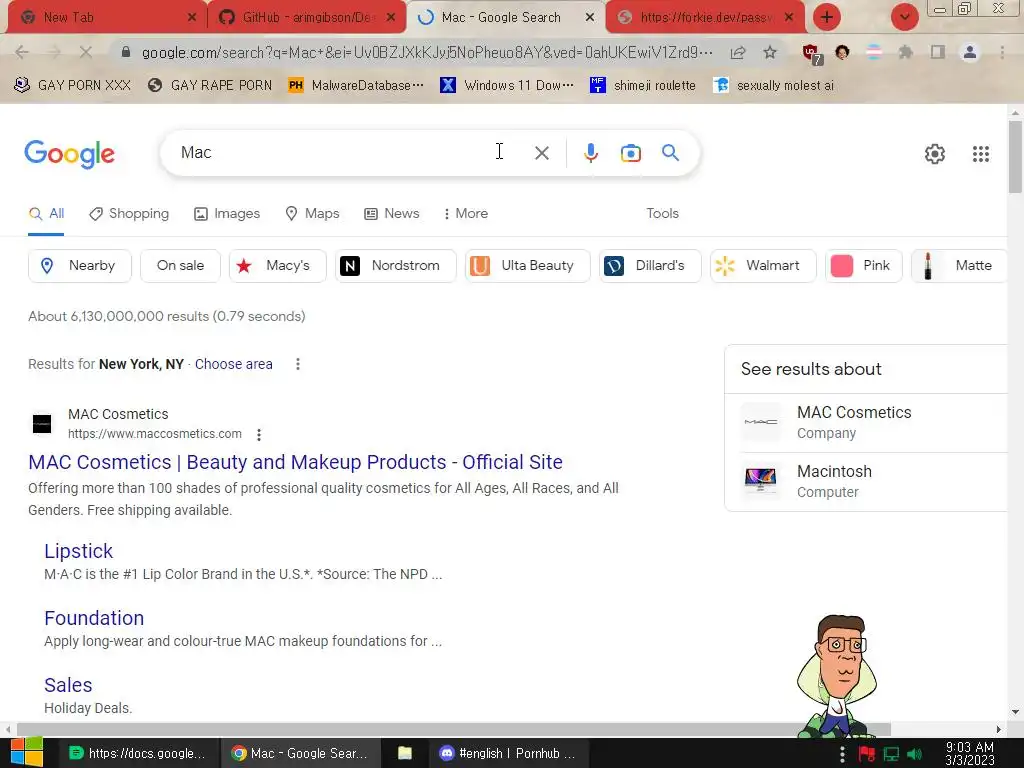Viewport: 1024px width, 768px height.
Task: Click the share page icon in address bar
Action: tap(738, 52)
